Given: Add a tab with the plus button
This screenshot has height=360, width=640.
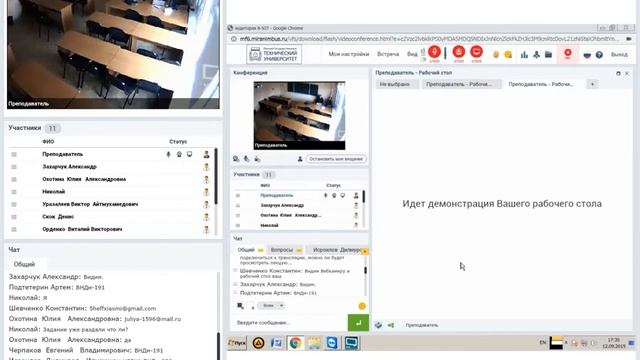Looking at the screenshot, I should click(x=592, y=84).
